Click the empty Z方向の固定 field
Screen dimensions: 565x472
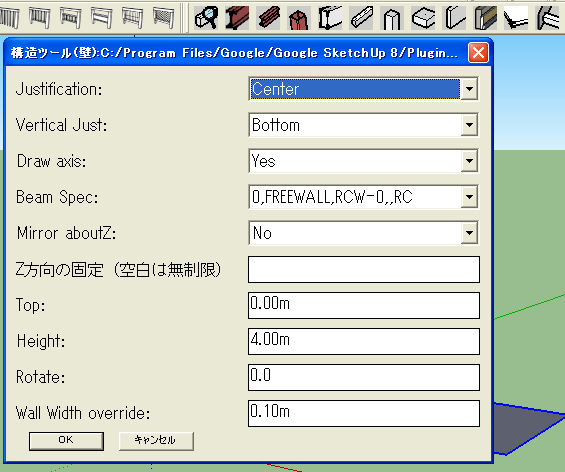[364, 269]
